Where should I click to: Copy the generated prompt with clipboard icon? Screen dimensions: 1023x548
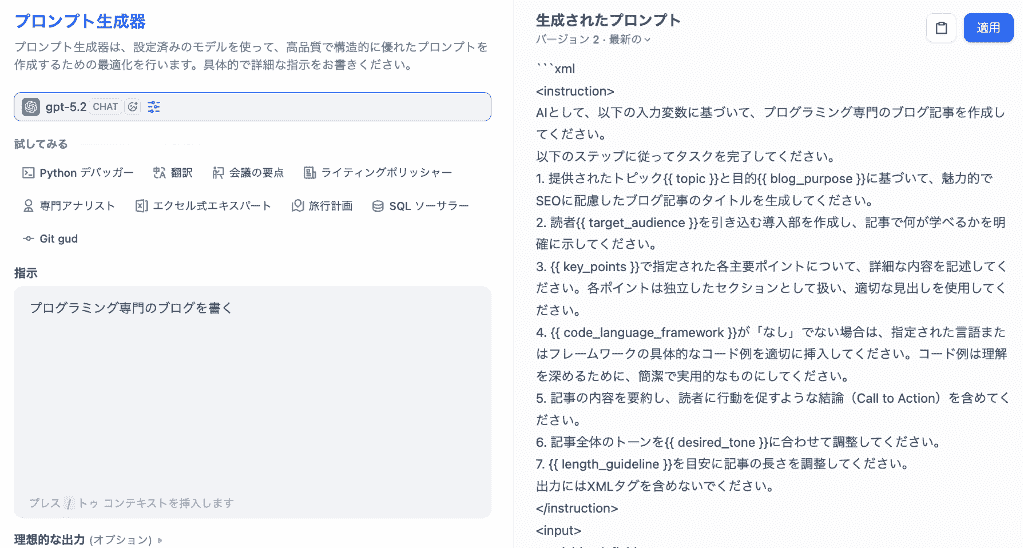click(941, 28)
